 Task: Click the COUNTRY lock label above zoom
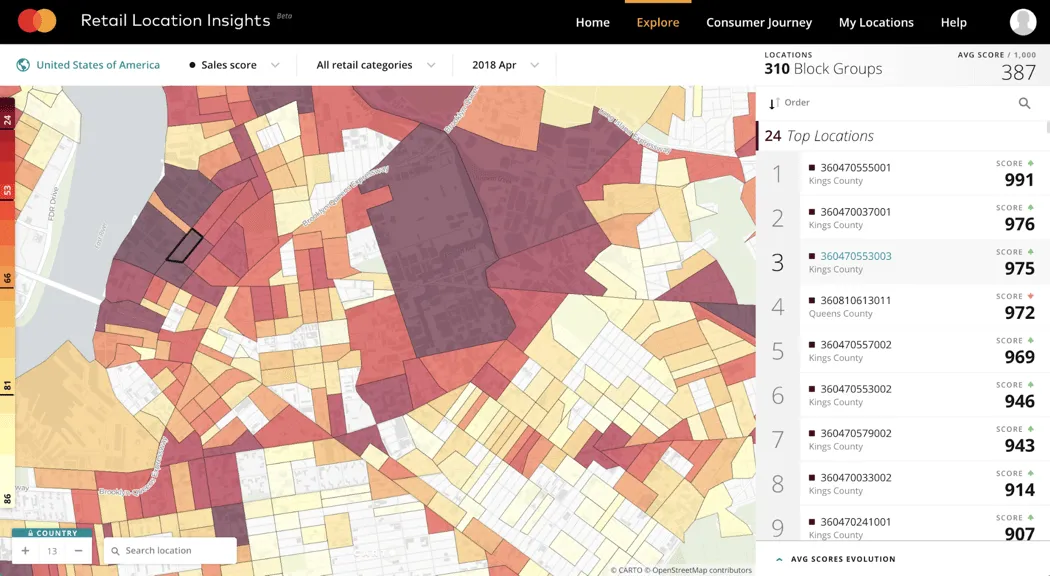click(52, 533)
